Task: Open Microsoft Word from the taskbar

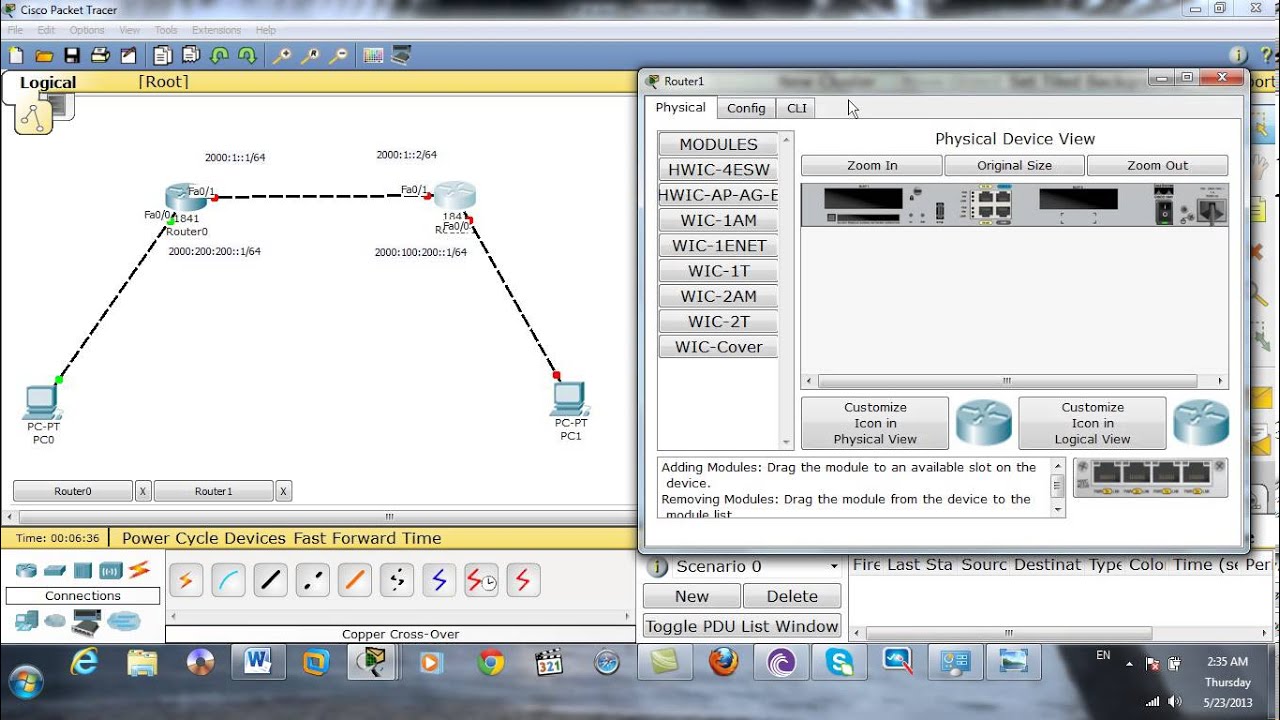Action: tap(258, 662)
